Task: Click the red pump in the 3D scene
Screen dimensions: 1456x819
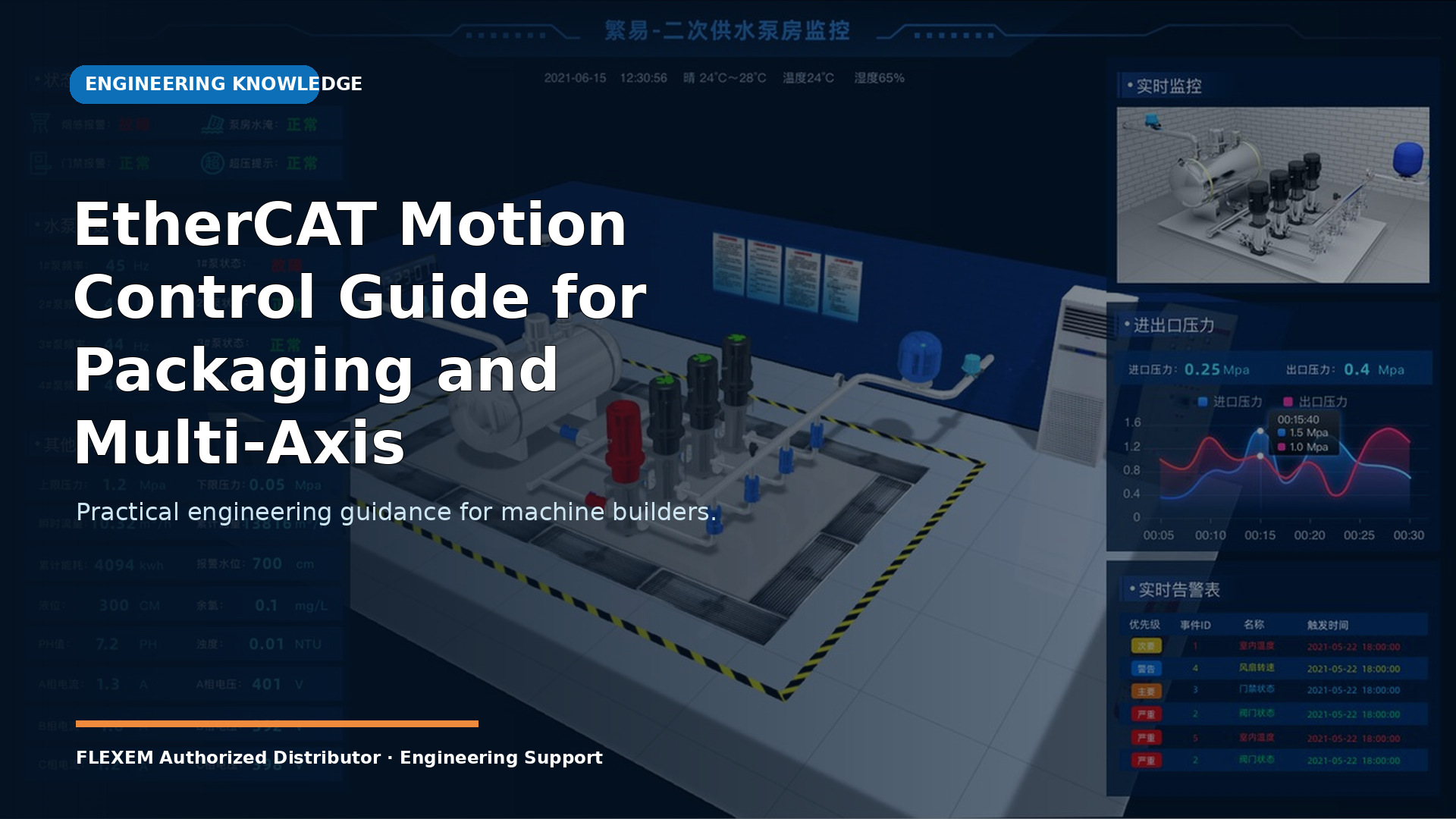Action: pos(625,442)
